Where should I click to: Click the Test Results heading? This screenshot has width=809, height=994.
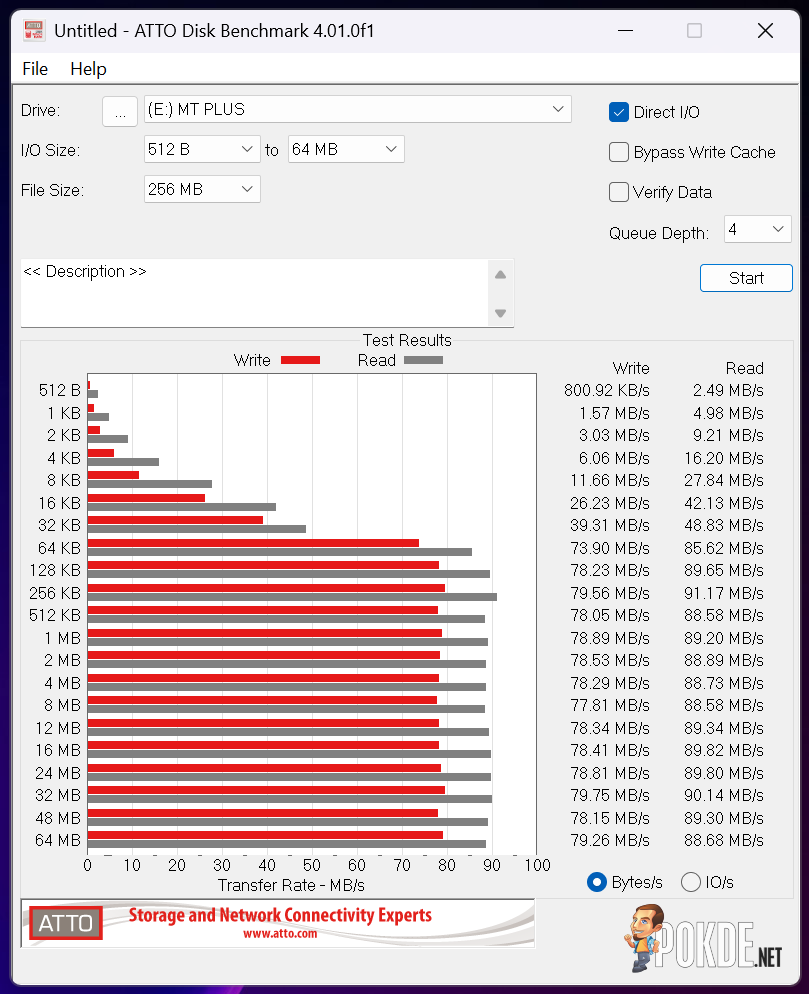[x=407, y=340]
